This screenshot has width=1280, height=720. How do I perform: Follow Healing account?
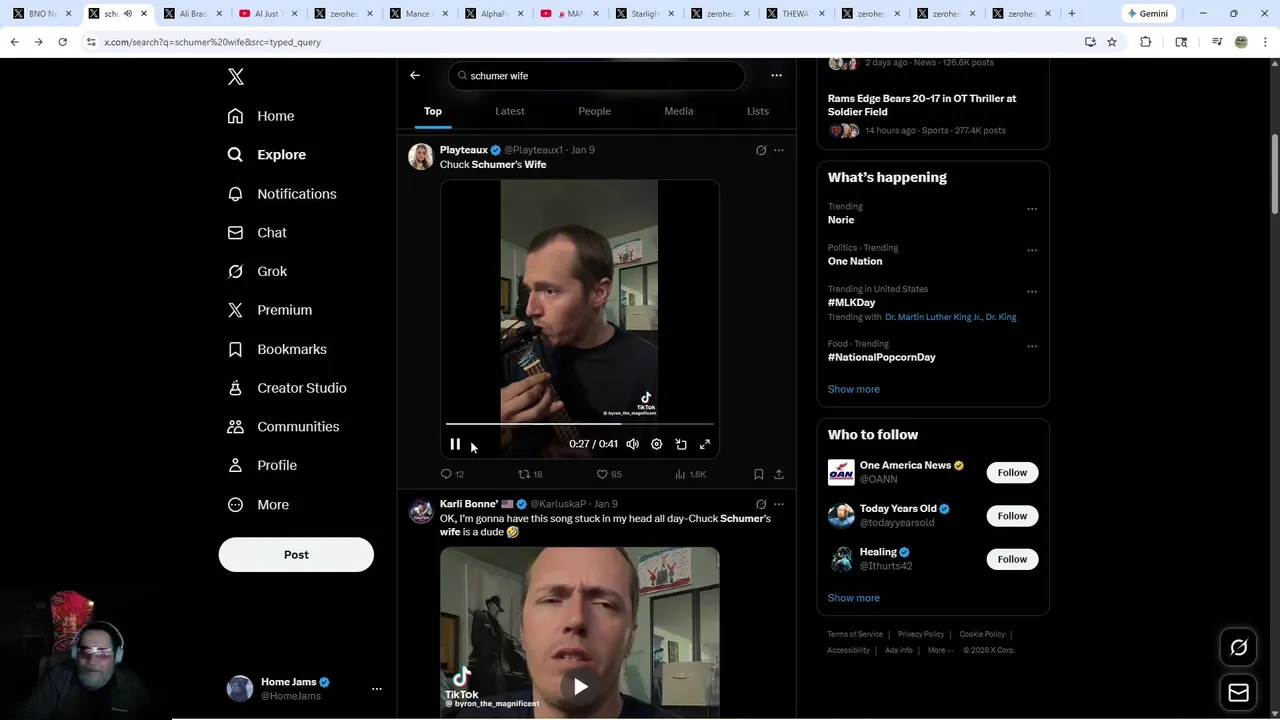point(1012,559)
